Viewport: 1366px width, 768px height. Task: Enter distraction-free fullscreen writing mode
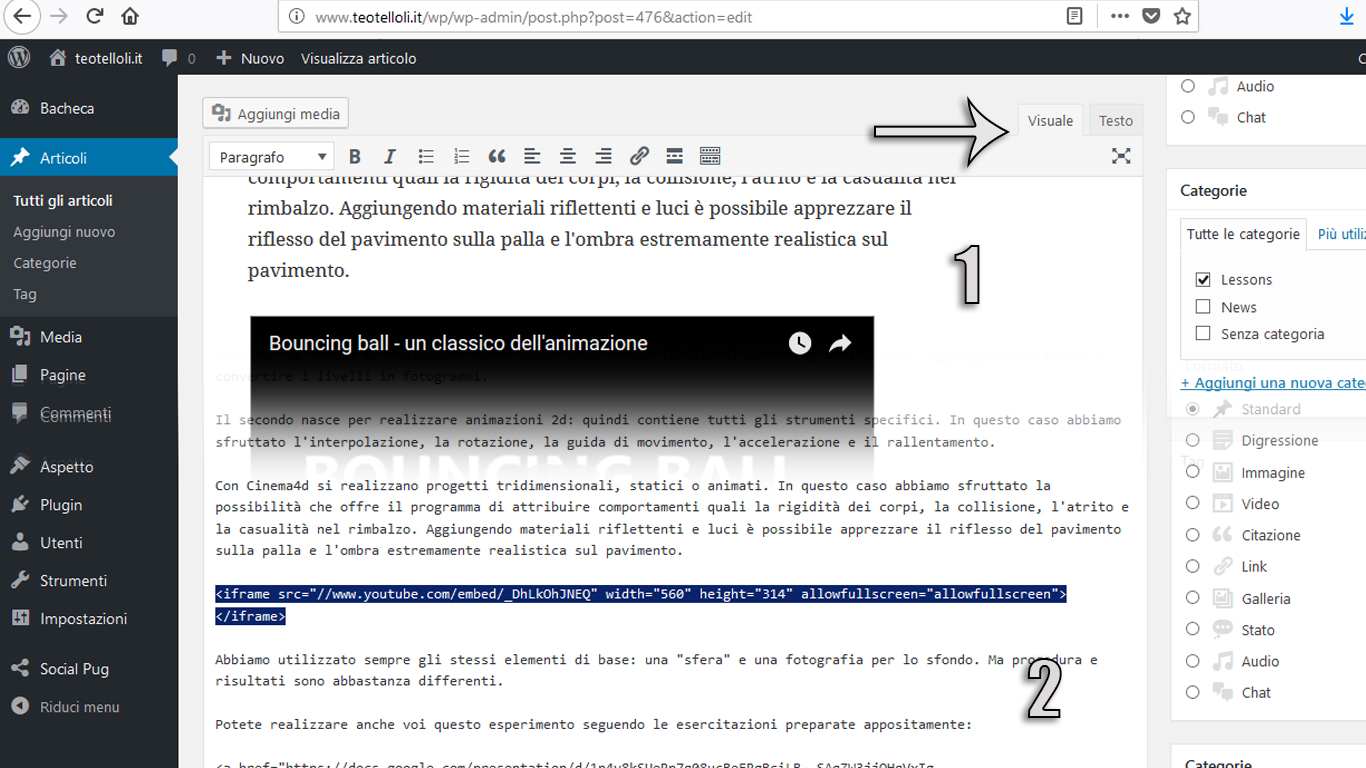pyautogui.click(x=1121, y=156)
